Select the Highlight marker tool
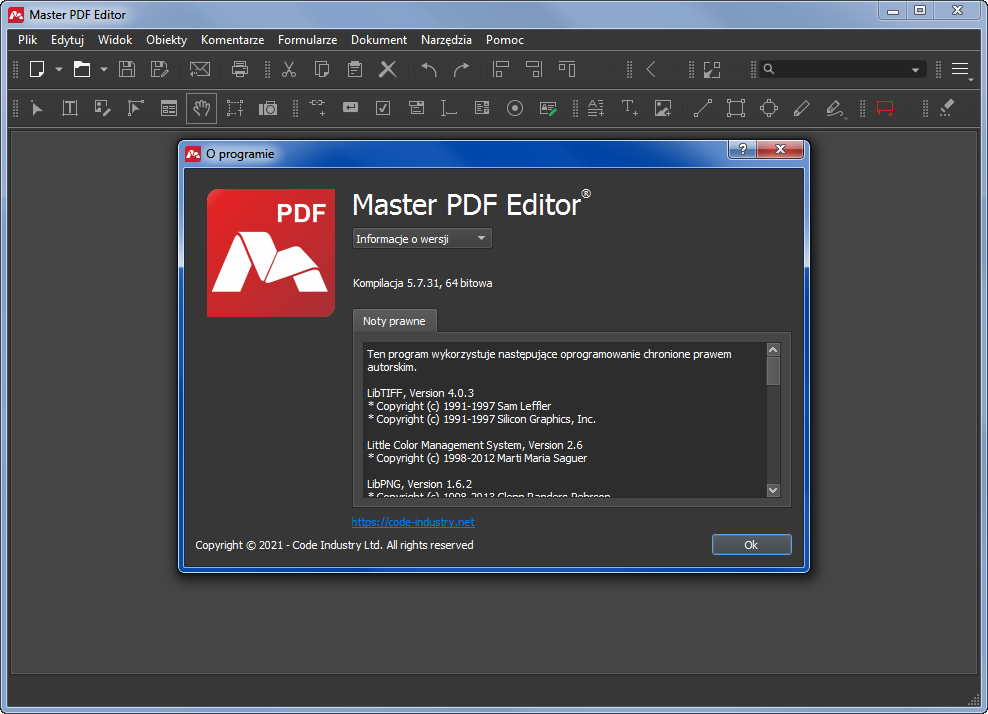This screenshot has width=988, height=714. 834,108
